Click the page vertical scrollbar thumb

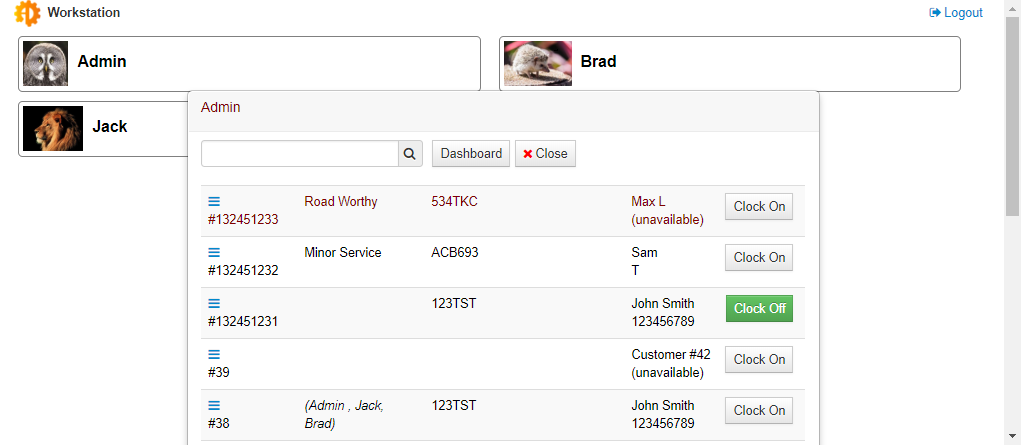1013,116
